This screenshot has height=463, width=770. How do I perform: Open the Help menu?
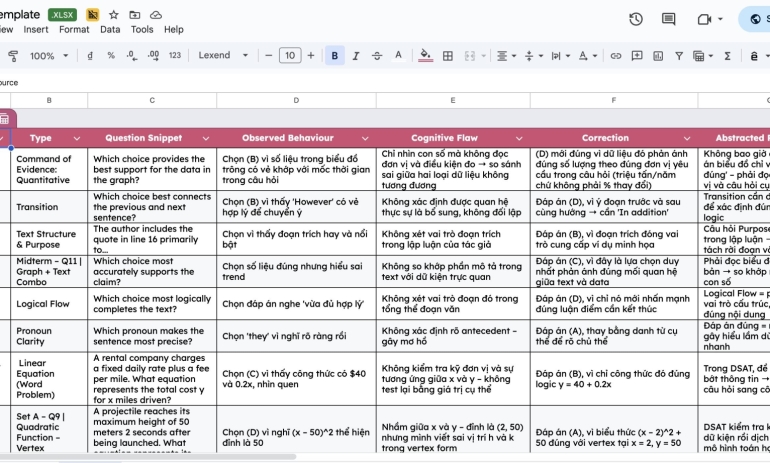pos(174,29)
